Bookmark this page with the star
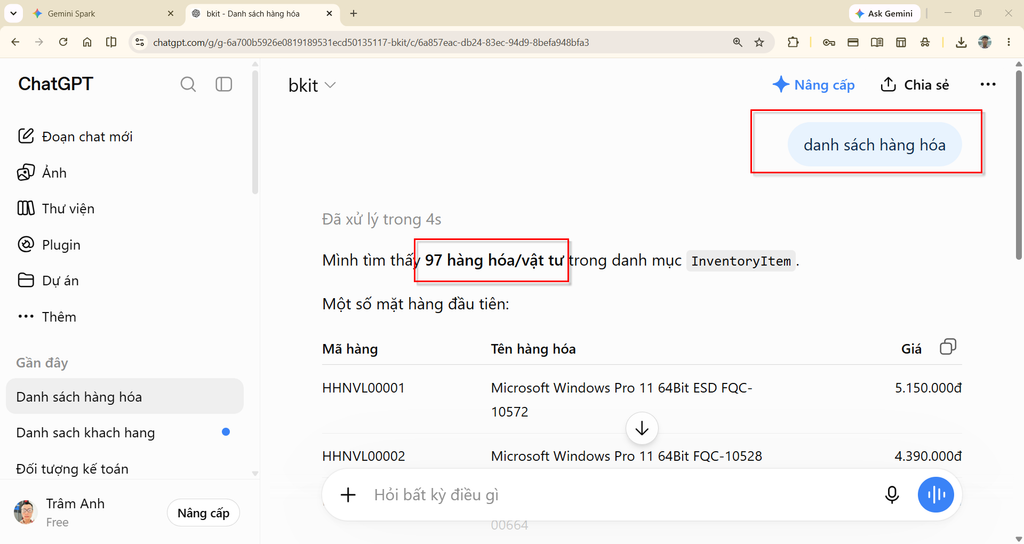 pos(759,42)
